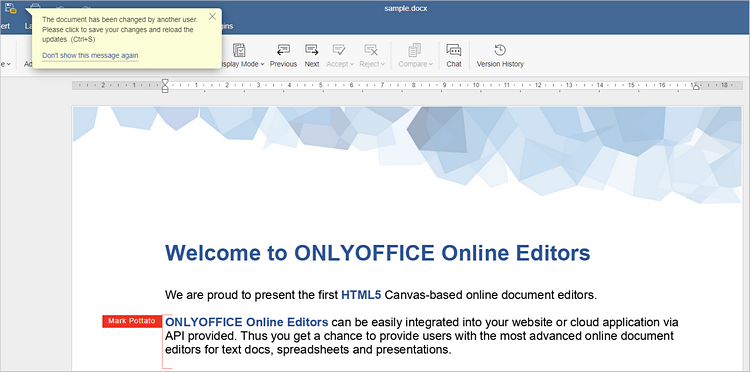Expand the Accept dropdown arrow
This screenshot has width=750, height=372.
tap(352, 64)
